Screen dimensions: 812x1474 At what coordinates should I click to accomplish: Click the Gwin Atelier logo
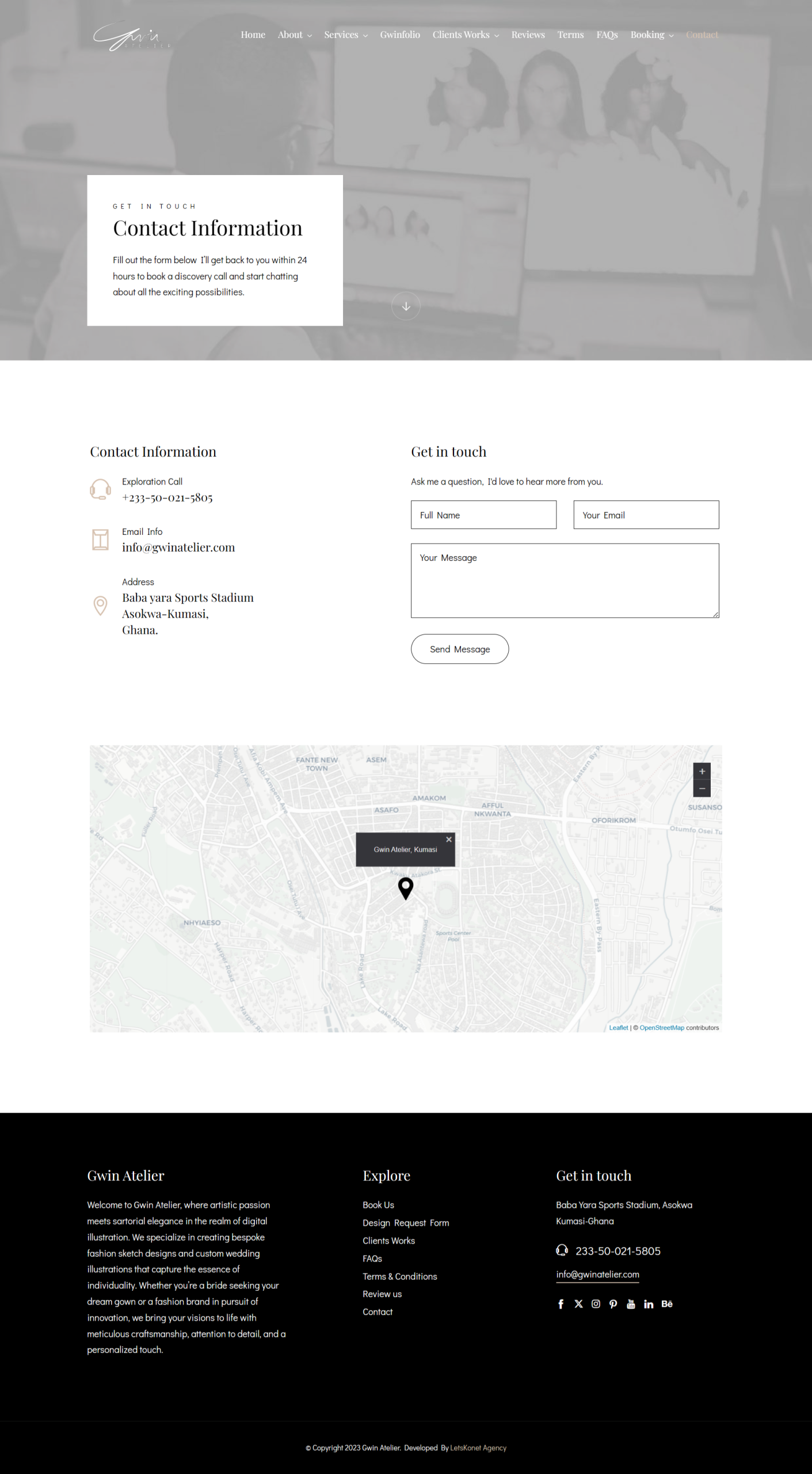coord(132,36)
